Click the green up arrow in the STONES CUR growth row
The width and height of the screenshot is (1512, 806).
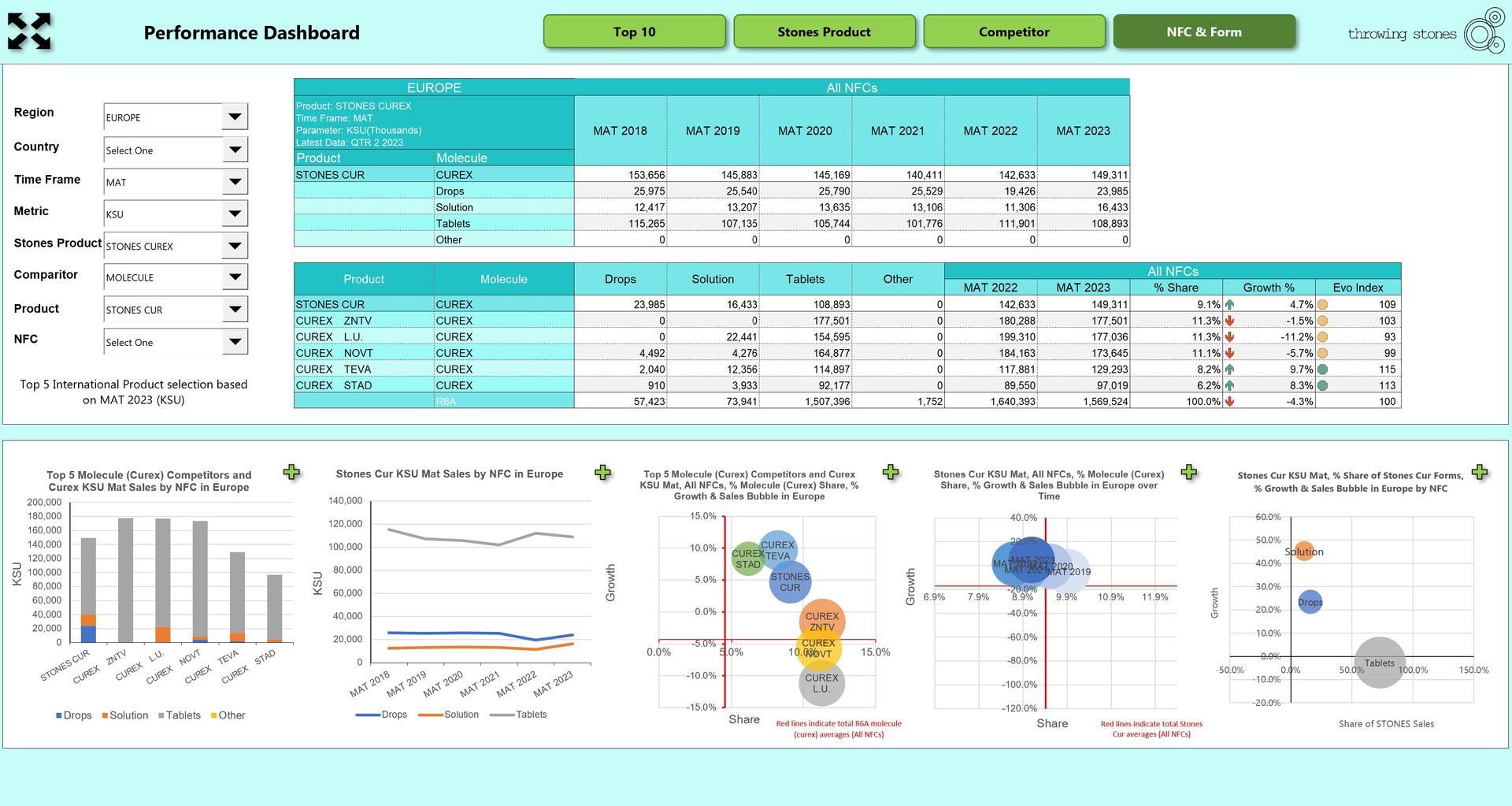(1229, 304)
